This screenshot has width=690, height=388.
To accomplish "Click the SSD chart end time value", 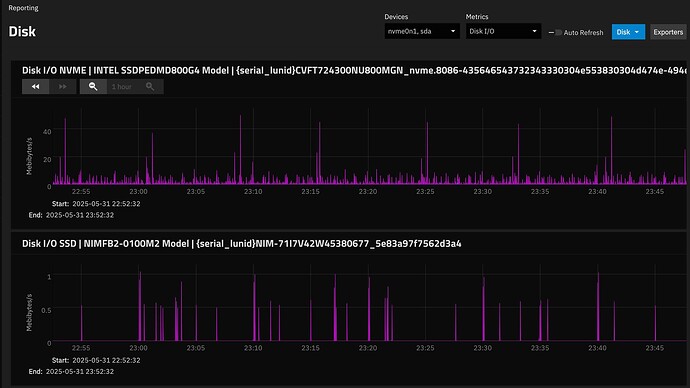I will click(x=80, y=372).
